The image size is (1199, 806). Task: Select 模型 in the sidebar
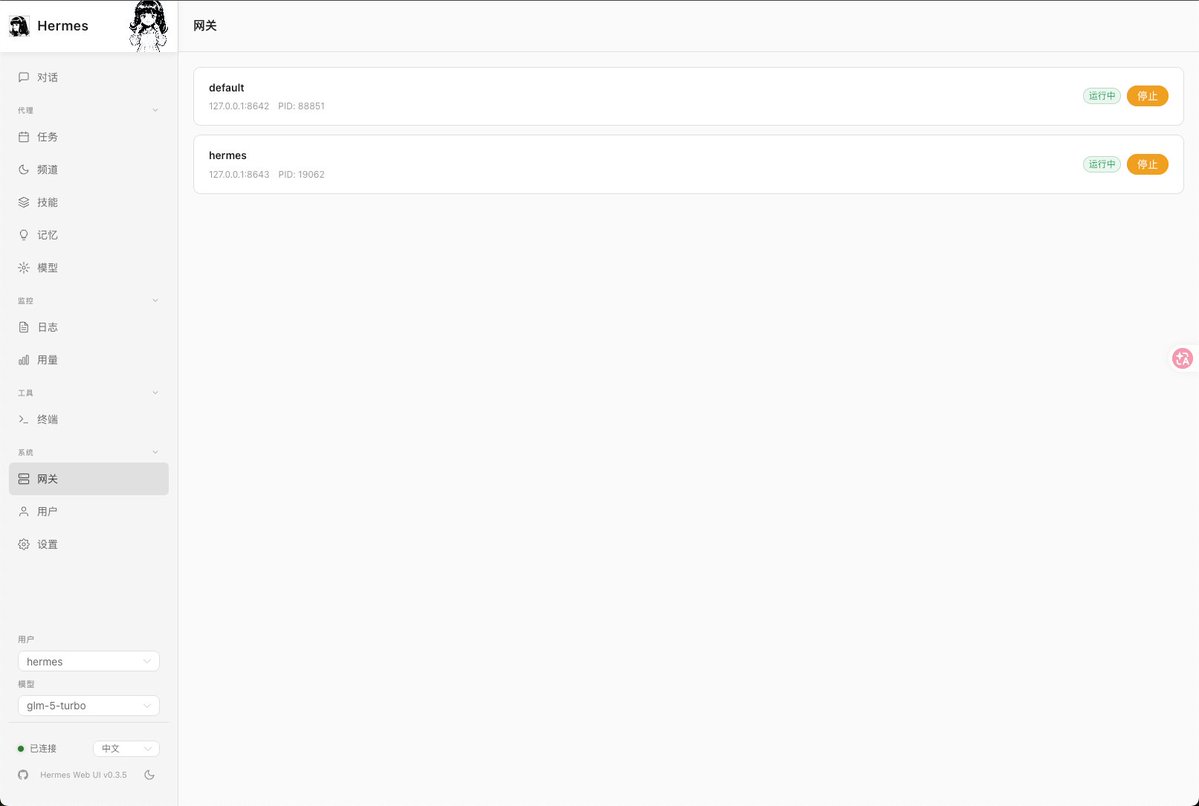coord(89,268)
